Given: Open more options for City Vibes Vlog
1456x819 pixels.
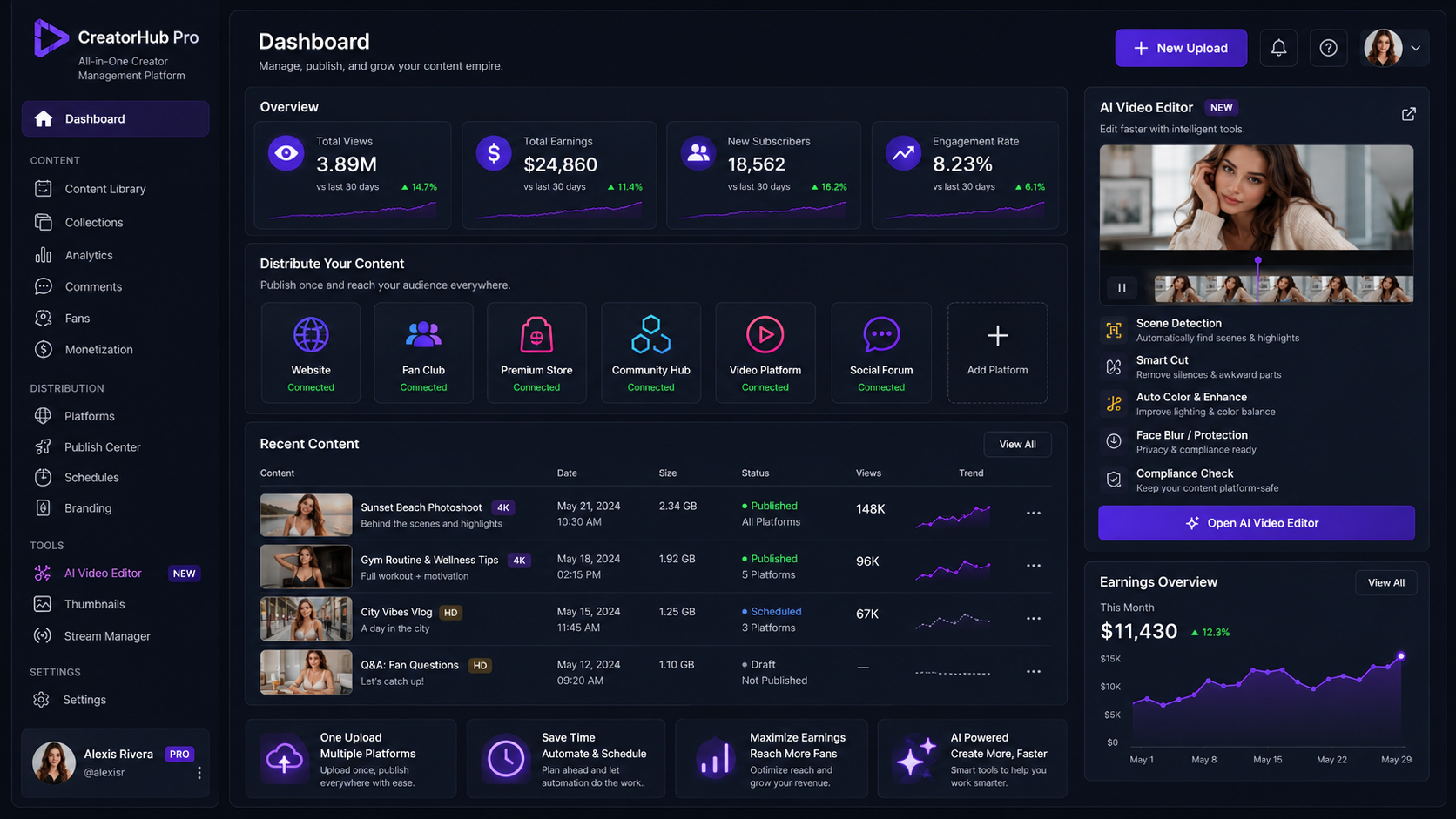Looking at the screenshot, I should 1034,619.
